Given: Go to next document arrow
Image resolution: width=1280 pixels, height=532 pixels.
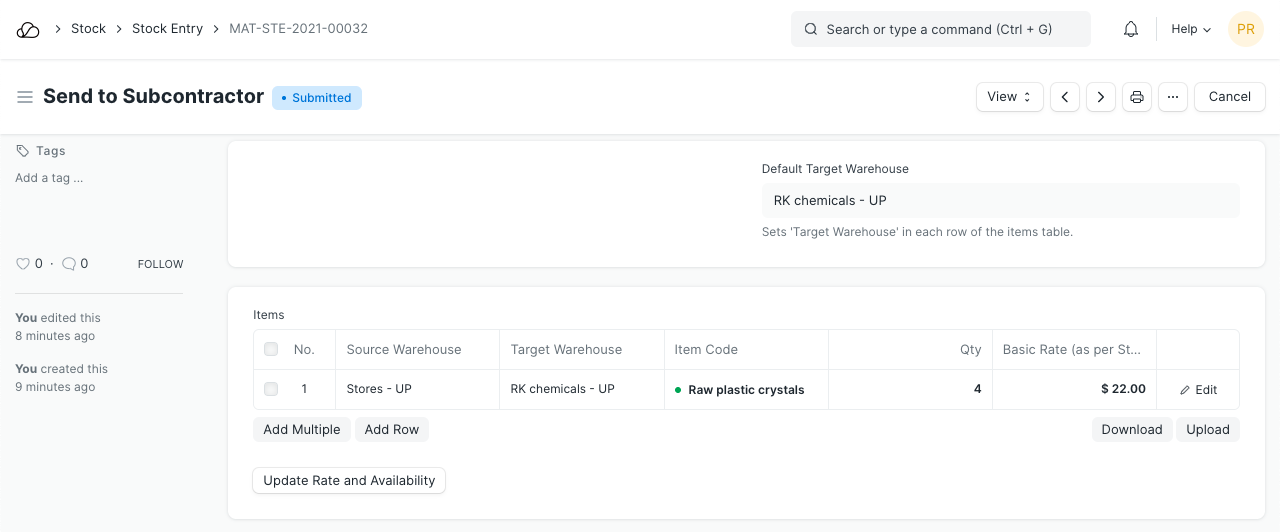Looking at the screenshot, I should click(1101, 97).
